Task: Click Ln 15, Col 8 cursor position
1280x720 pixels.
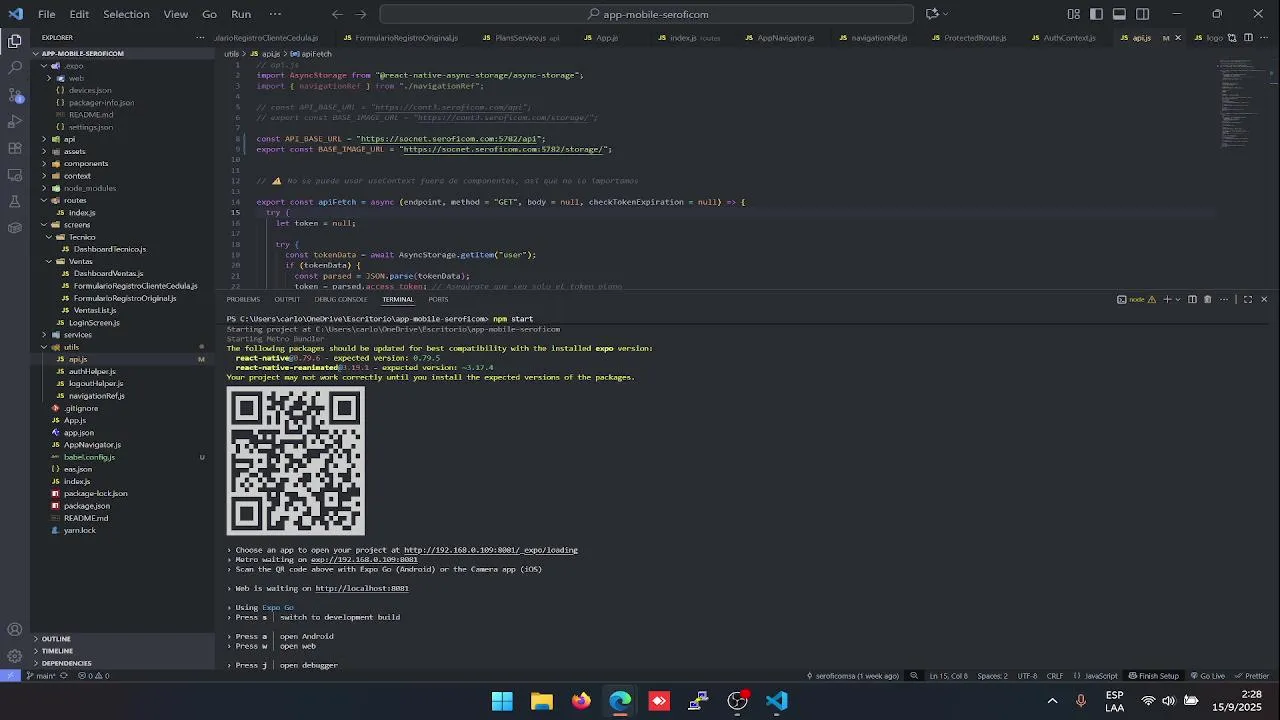Action: (948, 676)
